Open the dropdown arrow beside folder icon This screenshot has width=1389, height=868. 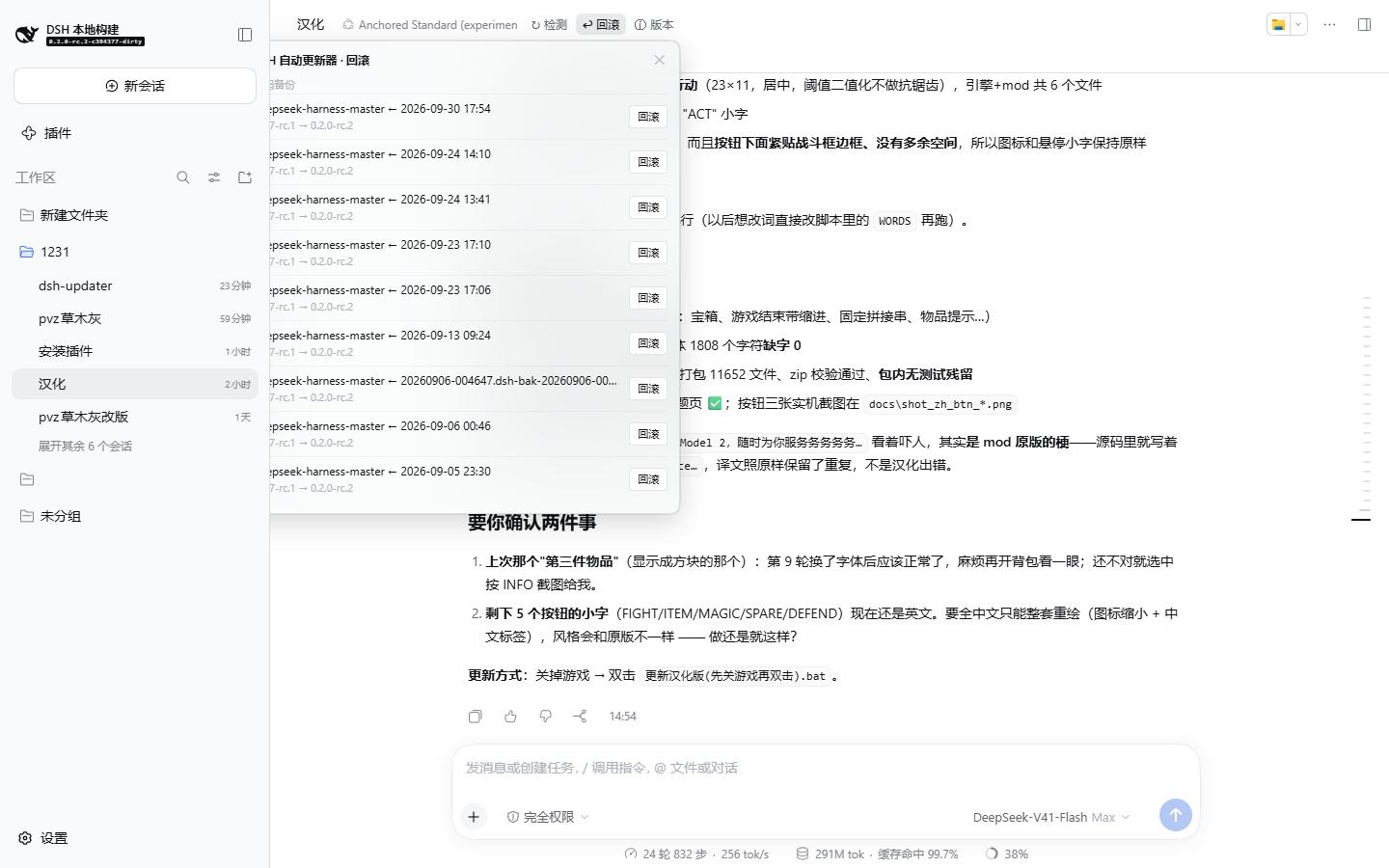(1298, 25)
